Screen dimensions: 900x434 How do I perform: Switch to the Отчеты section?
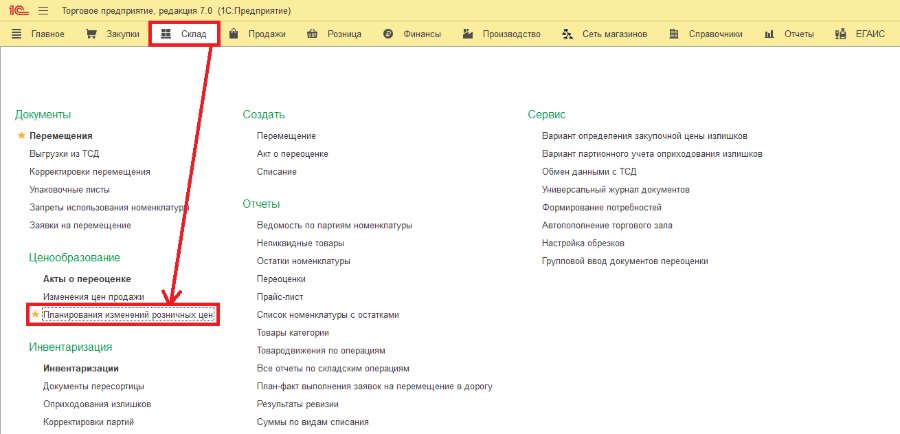coord(799,34)
